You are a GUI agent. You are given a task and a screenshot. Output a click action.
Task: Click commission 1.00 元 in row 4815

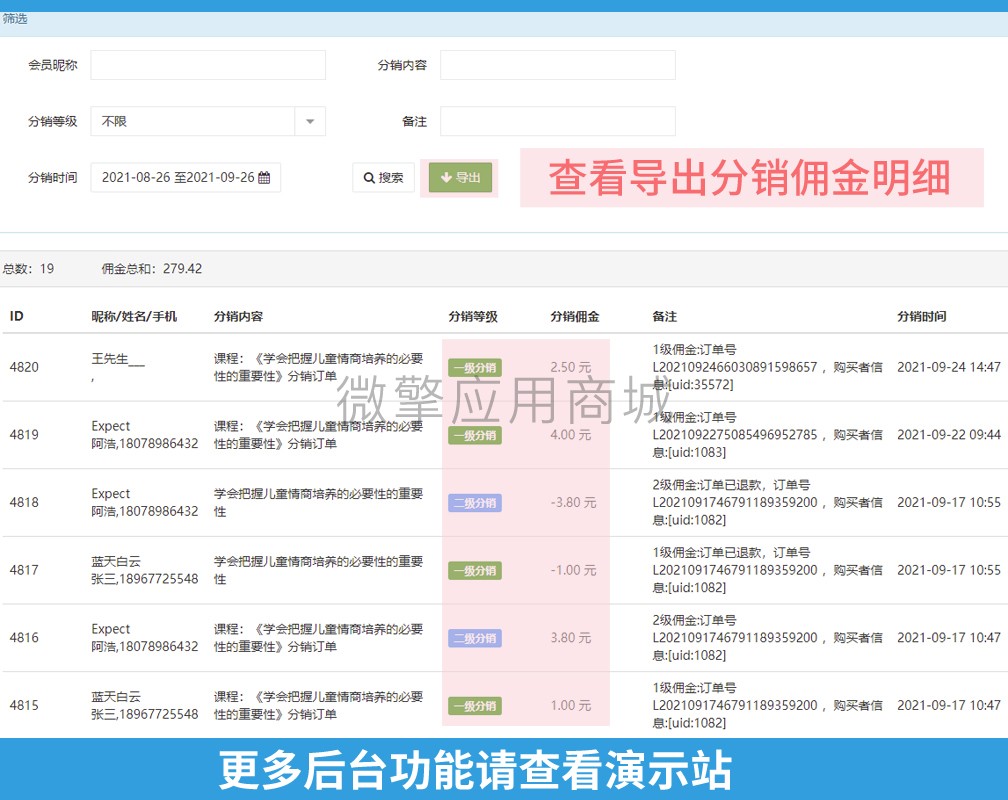[571, 705]
